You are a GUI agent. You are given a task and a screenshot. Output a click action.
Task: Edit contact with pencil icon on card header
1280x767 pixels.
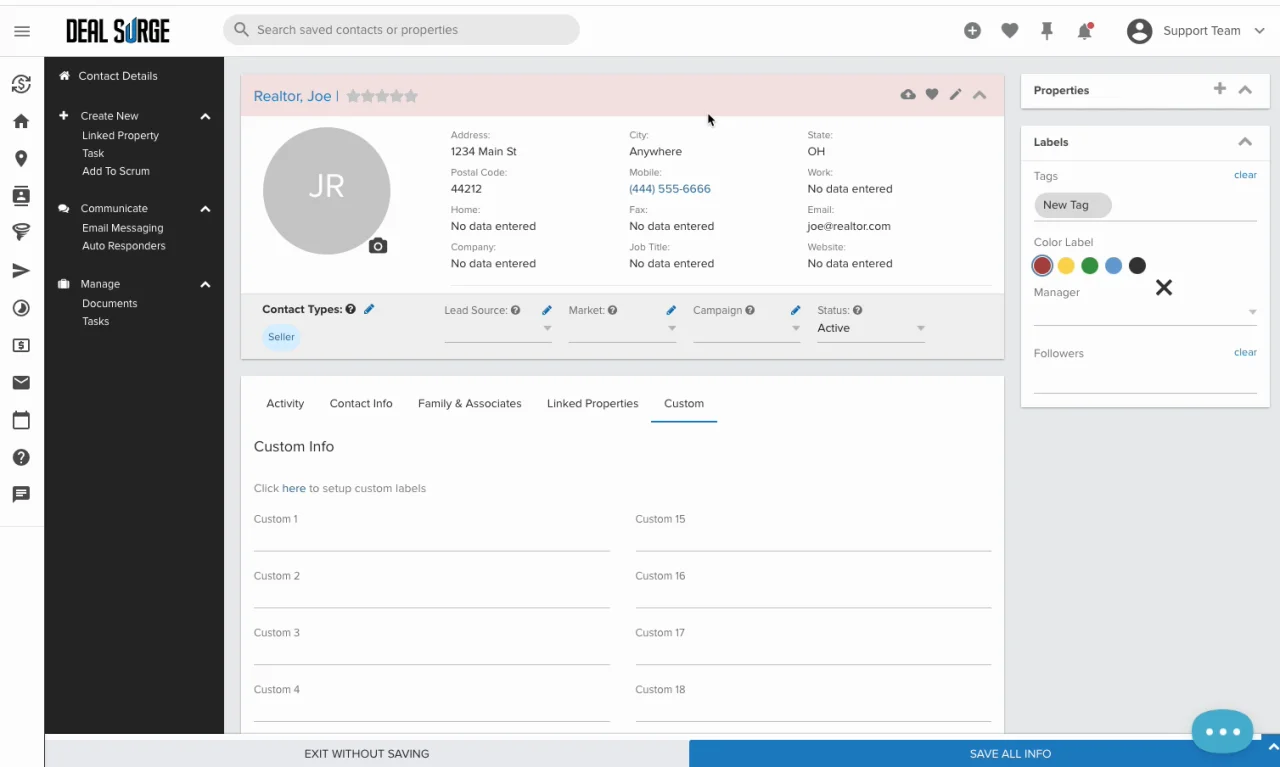[956, 95]
